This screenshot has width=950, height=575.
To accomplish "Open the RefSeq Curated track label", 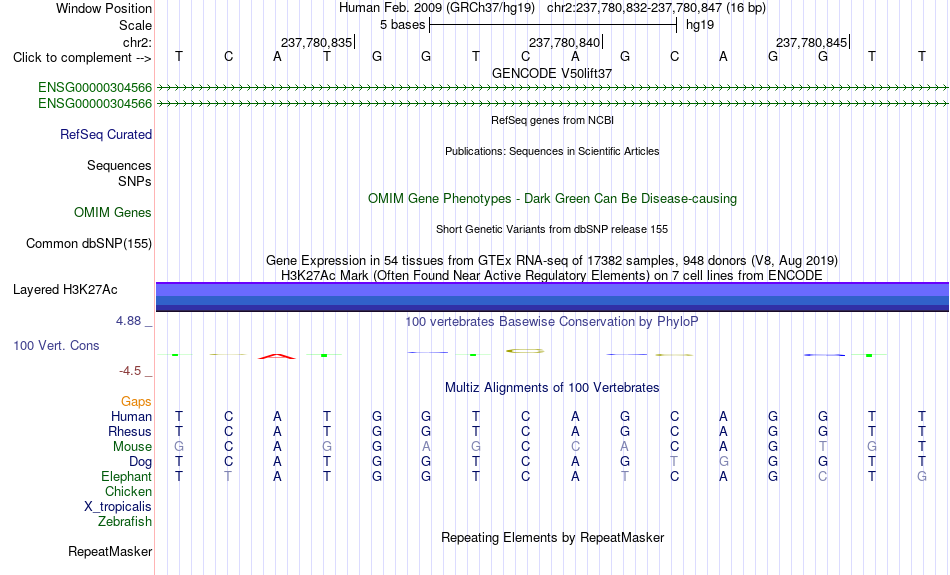I will 106,135.
